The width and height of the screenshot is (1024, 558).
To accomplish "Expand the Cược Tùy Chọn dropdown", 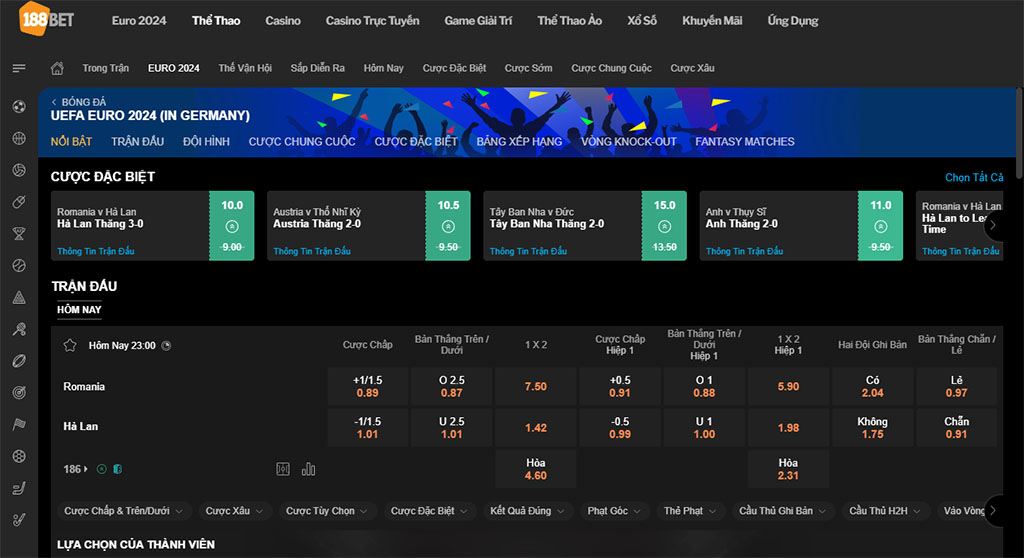I will (327, 511).
